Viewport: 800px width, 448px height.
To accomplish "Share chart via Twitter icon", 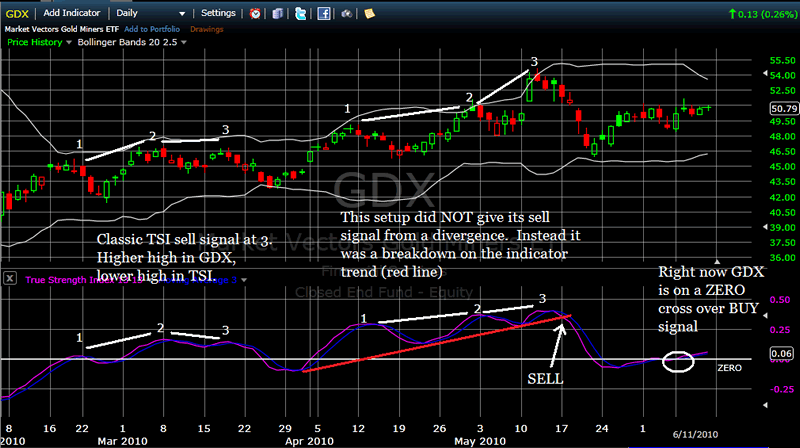I will [x=303, y=14].
